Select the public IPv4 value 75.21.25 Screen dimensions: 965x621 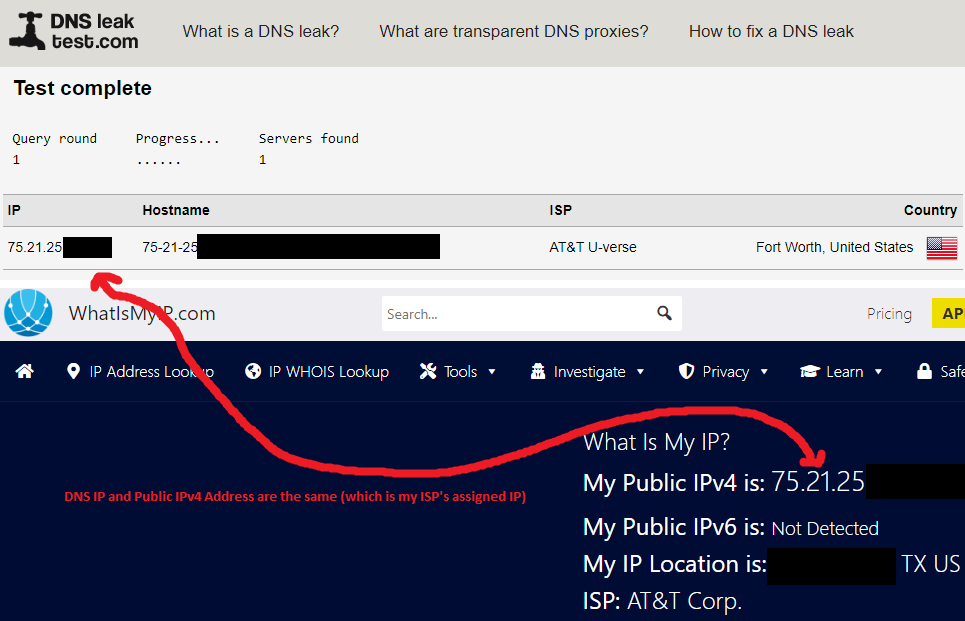point(818,482)
